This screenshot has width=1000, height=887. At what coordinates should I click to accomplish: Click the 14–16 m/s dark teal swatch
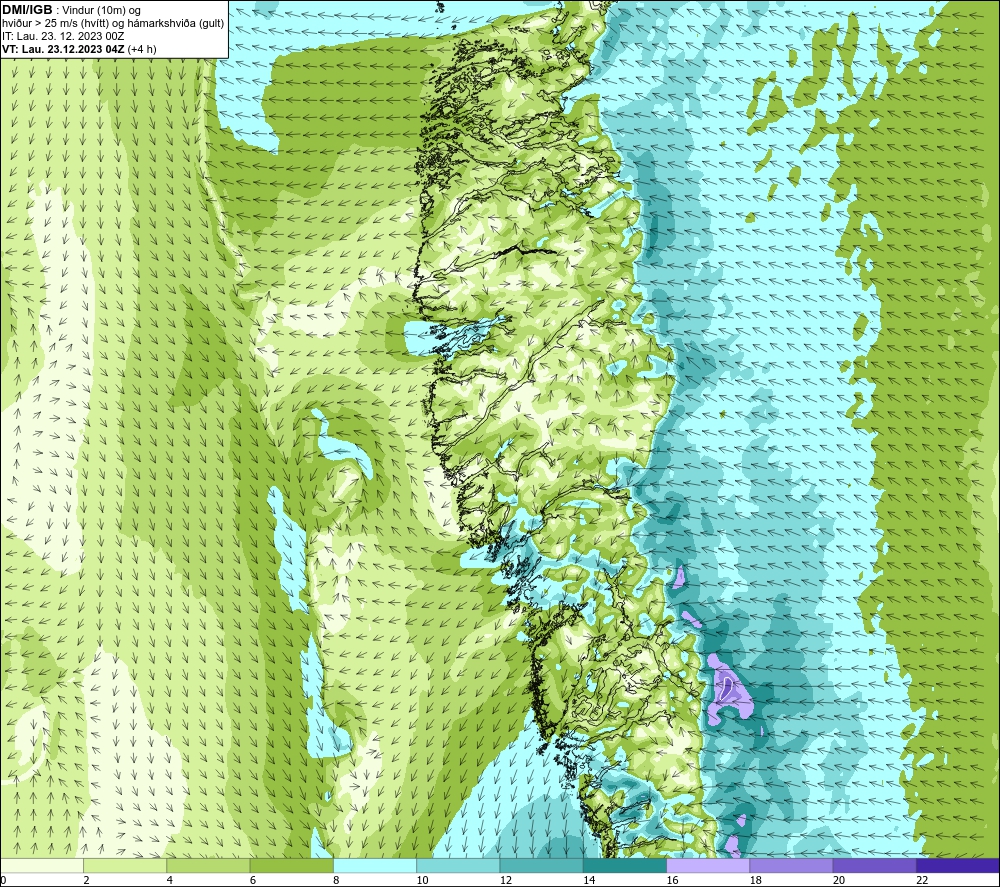coord(625,865)
